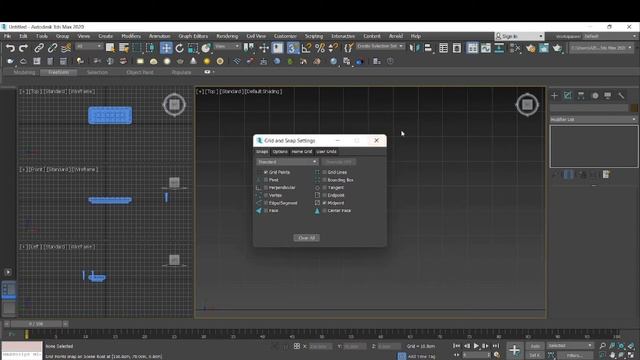640x360 pixels.
Task: Open the Rendering menu
Action: [x=227, y=36]
